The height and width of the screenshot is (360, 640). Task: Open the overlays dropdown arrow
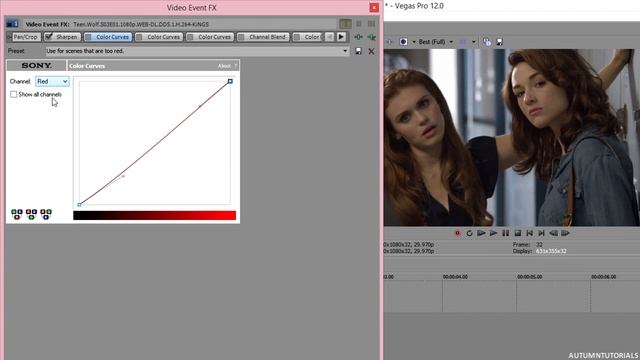473,42
